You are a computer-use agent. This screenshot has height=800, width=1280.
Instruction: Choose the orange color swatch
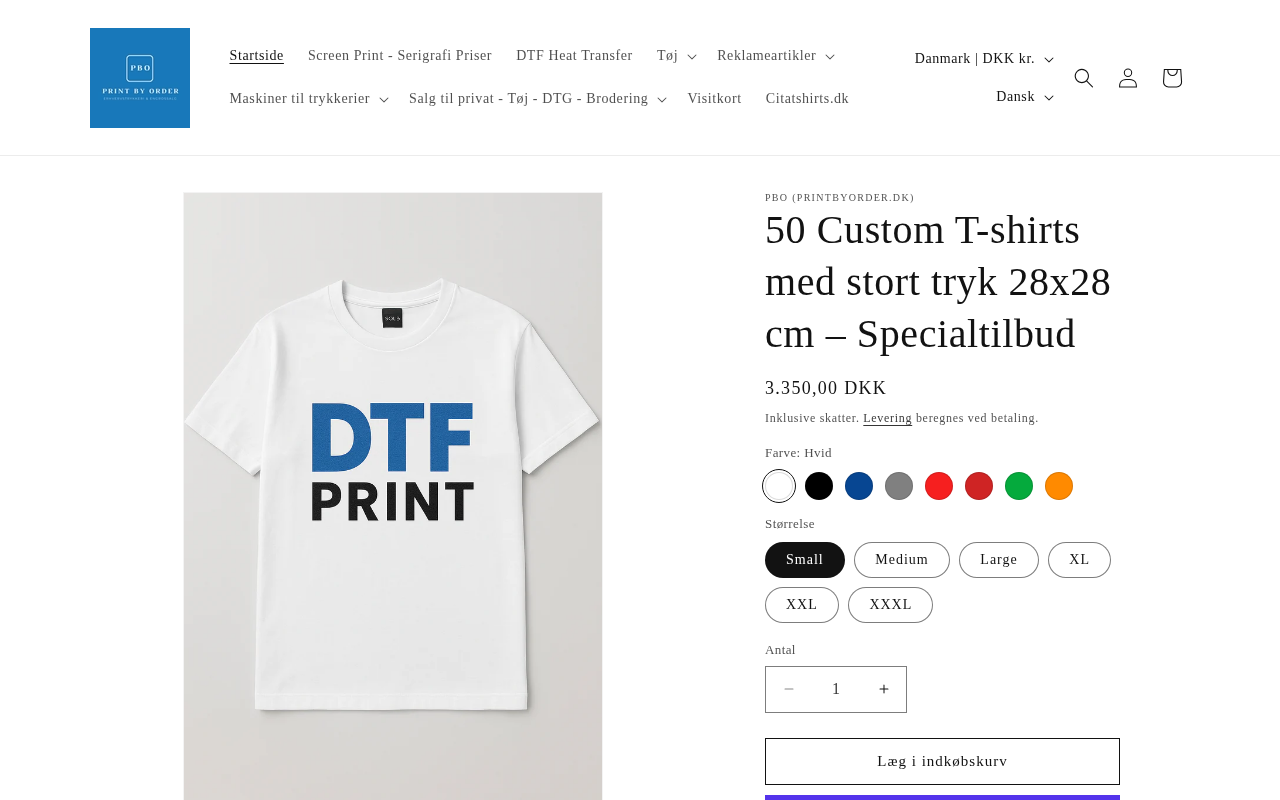click(1059, 486)
